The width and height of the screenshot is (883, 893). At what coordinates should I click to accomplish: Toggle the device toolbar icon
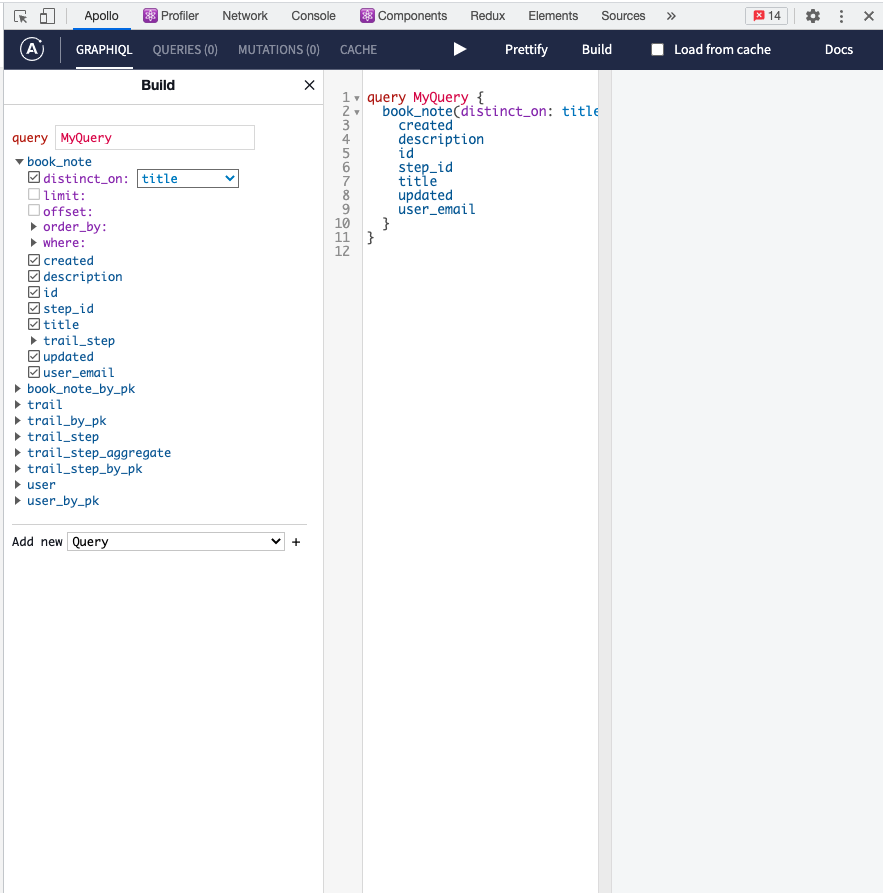click(x=47, y=16)
